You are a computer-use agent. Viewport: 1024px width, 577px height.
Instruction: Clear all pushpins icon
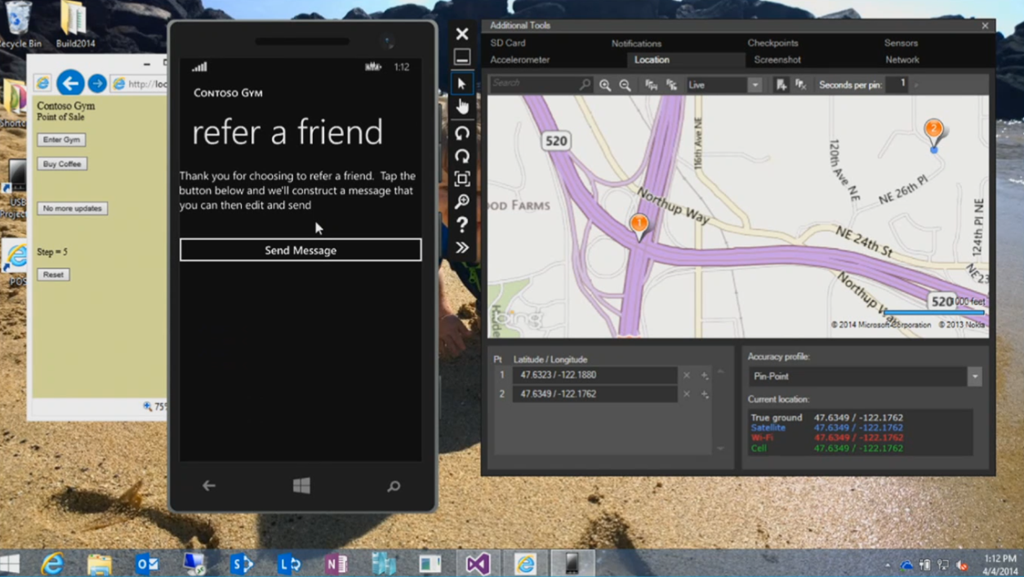801,85
